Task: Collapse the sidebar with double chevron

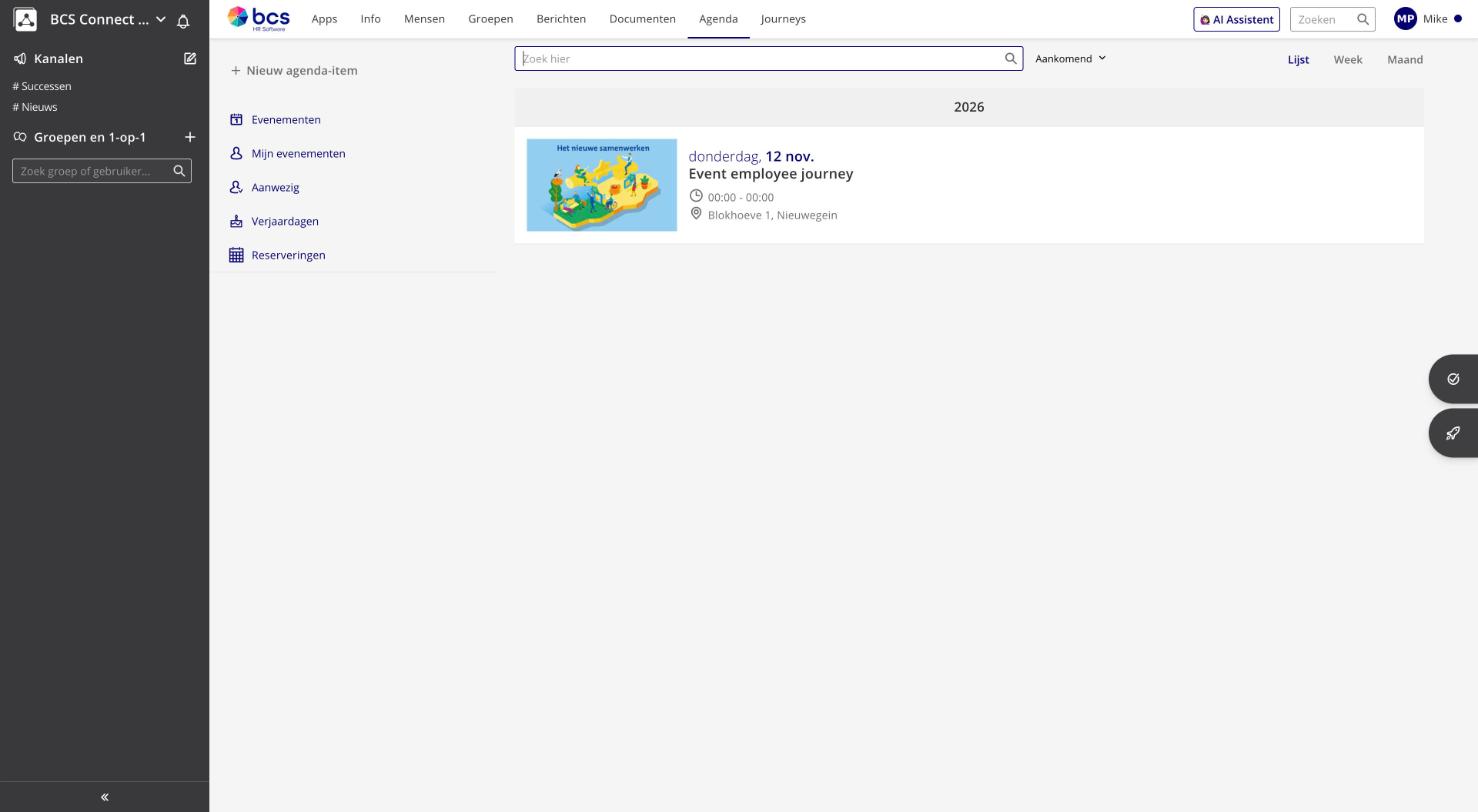Action: click(104, 797)
